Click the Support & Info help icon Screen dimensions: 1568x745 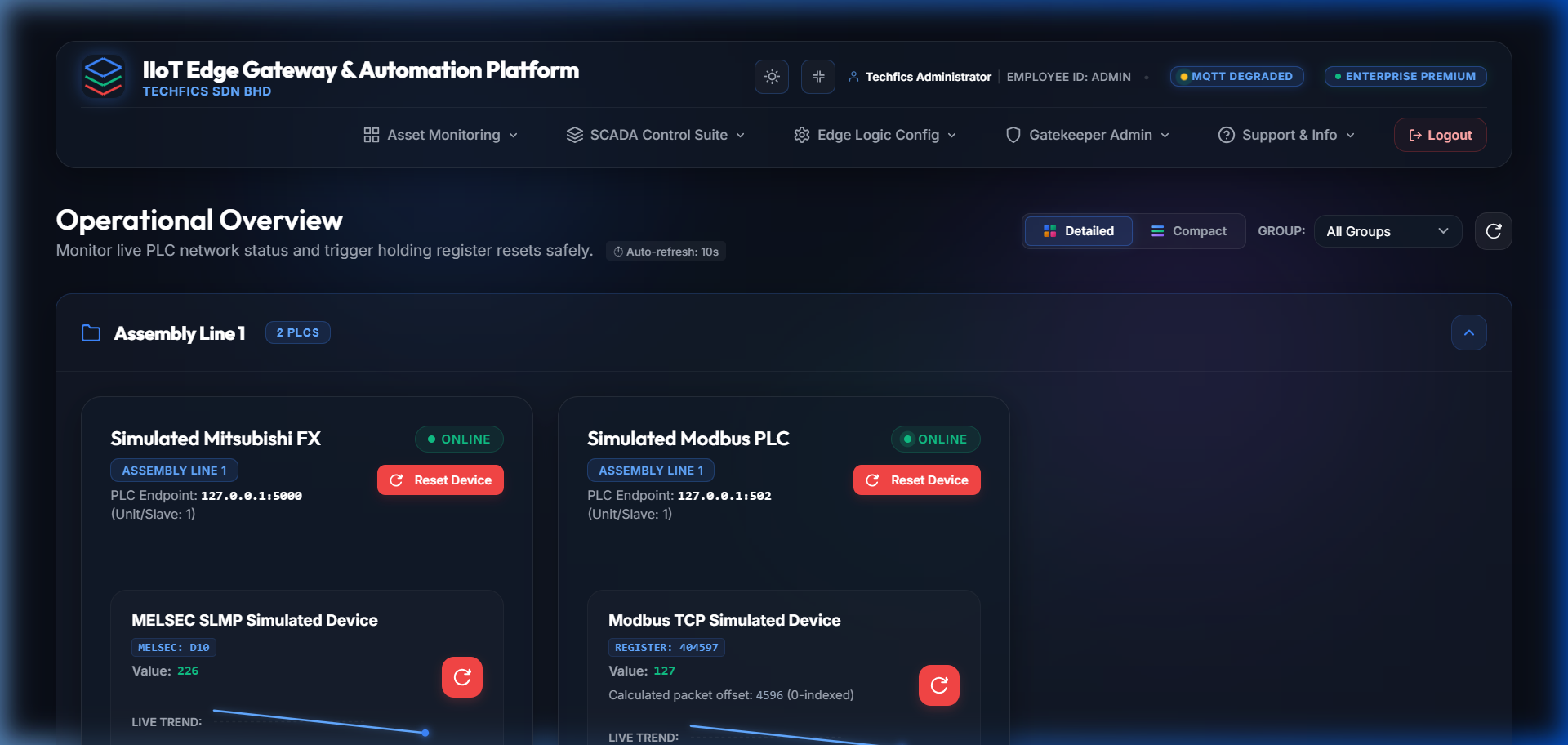(1226, 135)
